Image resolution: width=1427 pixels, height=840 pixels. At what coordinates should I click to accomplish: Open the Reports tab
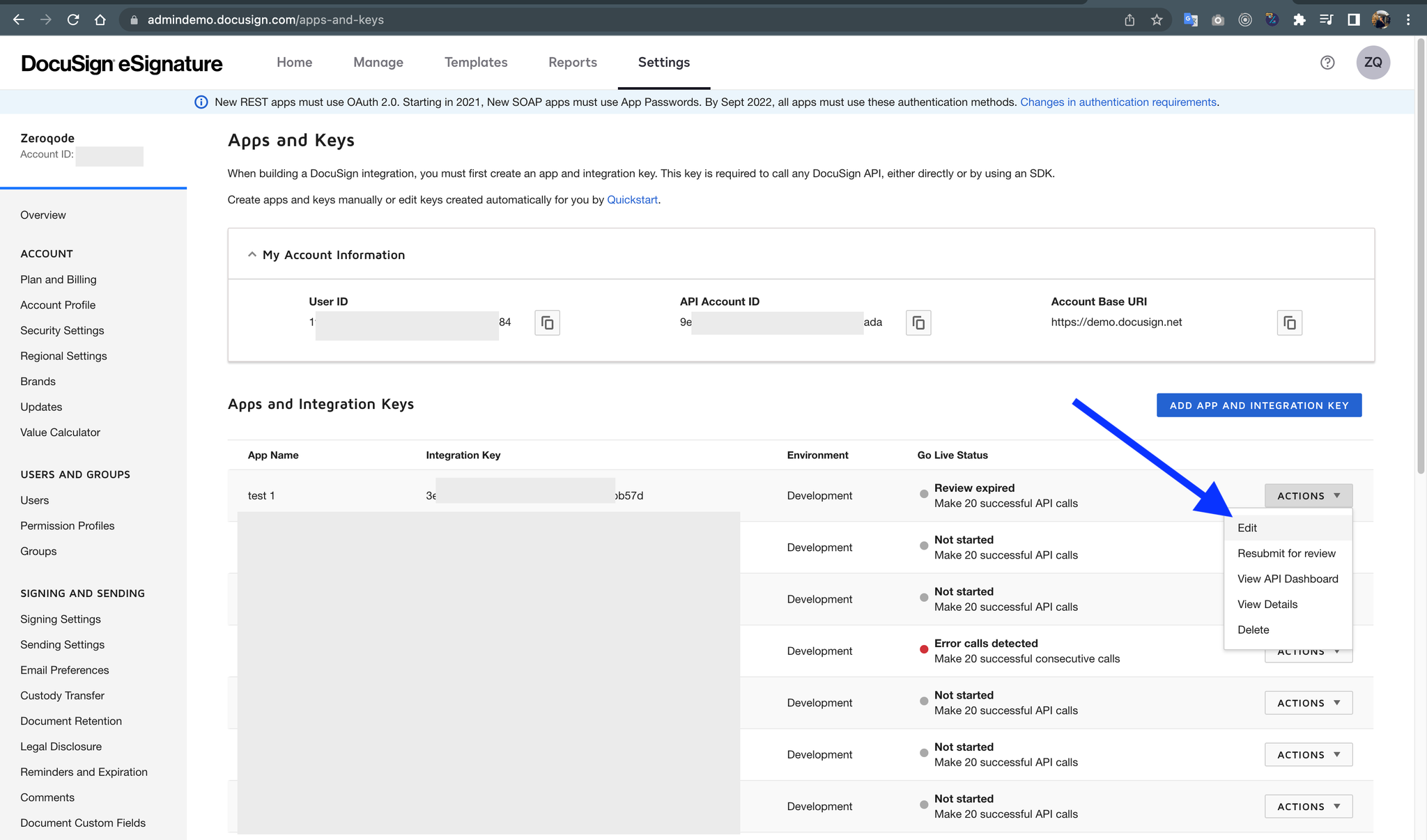[x=573, y=62]
